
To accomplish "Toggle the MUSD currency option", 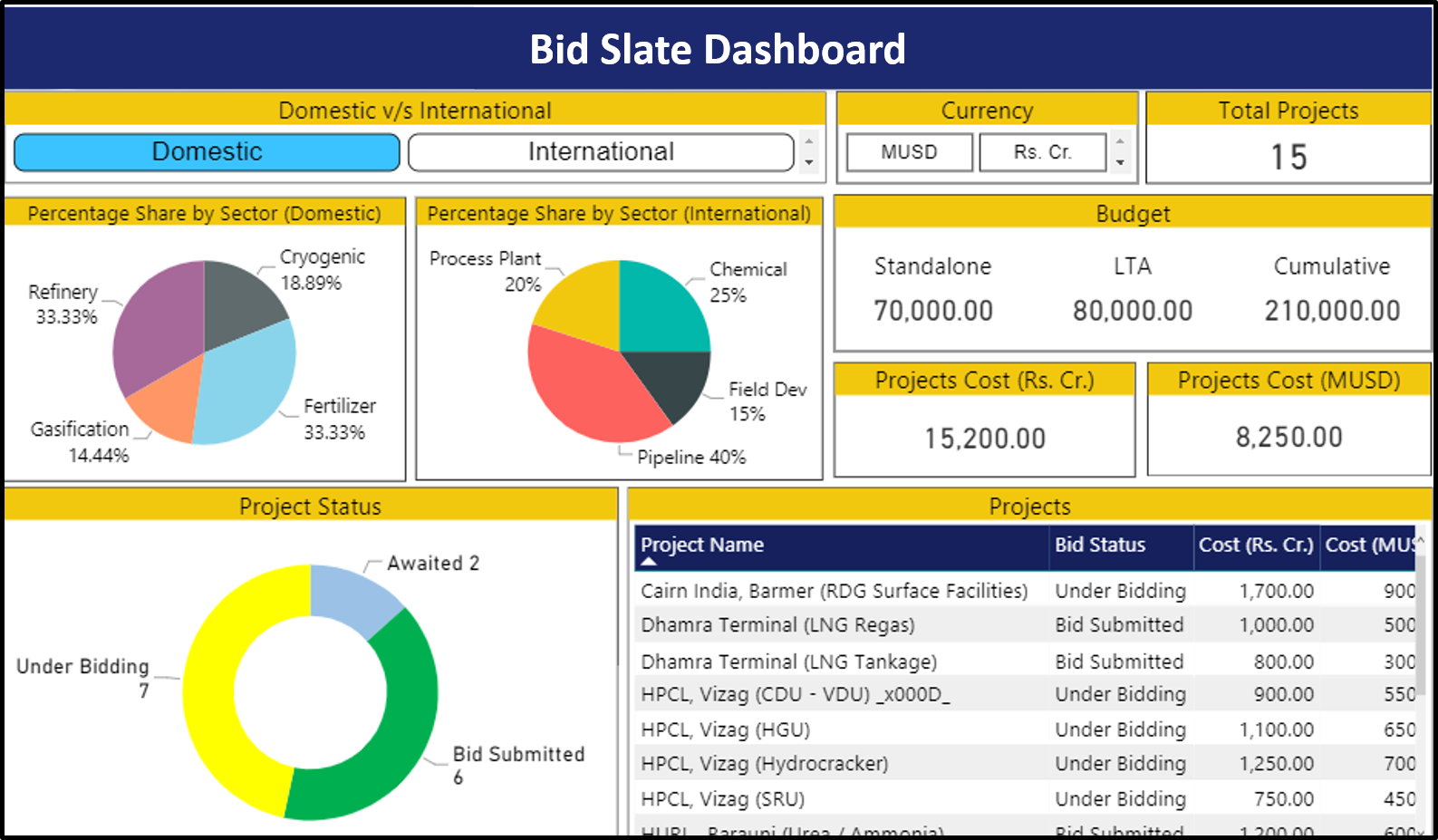I will pyautogui.click(x=909, y=152).
